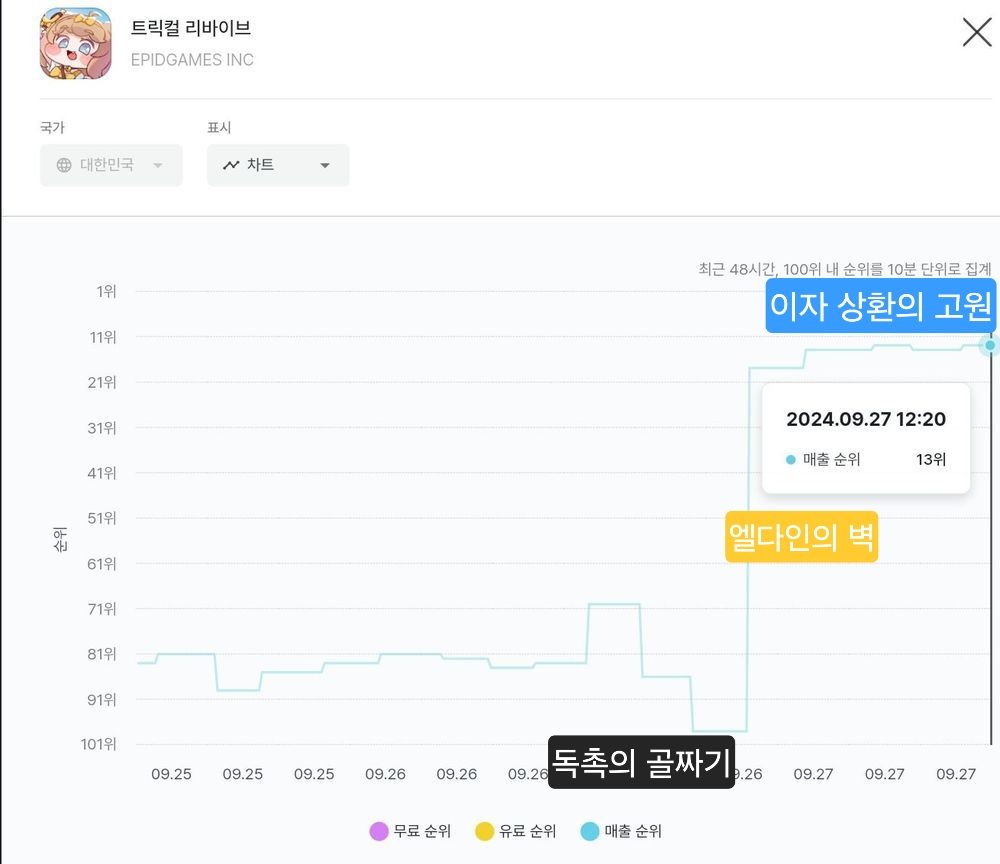Close the app ranking popup
The height and width of the screenshot is (864, 1000).
(x=976, y=32)
